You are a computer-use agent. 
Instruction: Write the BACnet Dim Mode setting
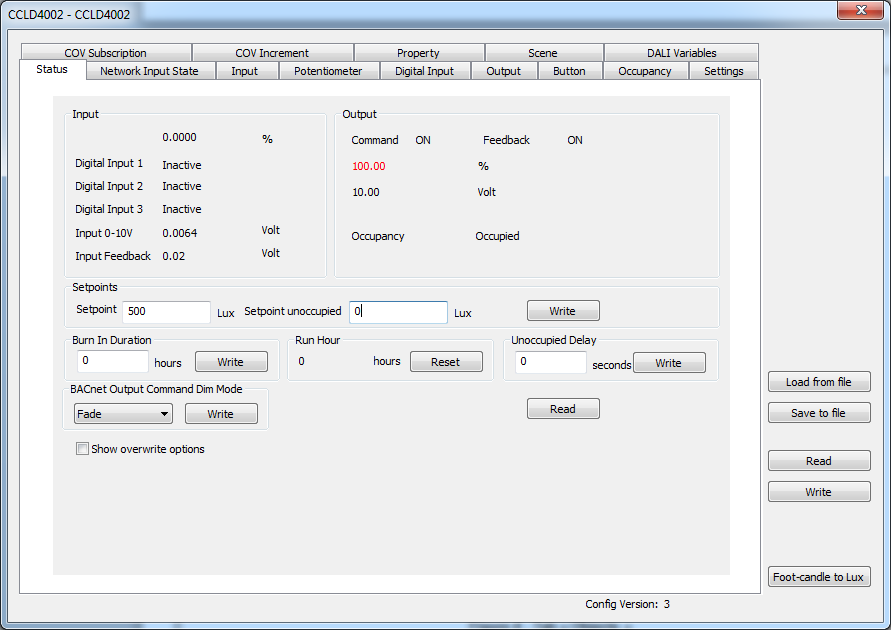pyautogui.click(x=221, y=414)
